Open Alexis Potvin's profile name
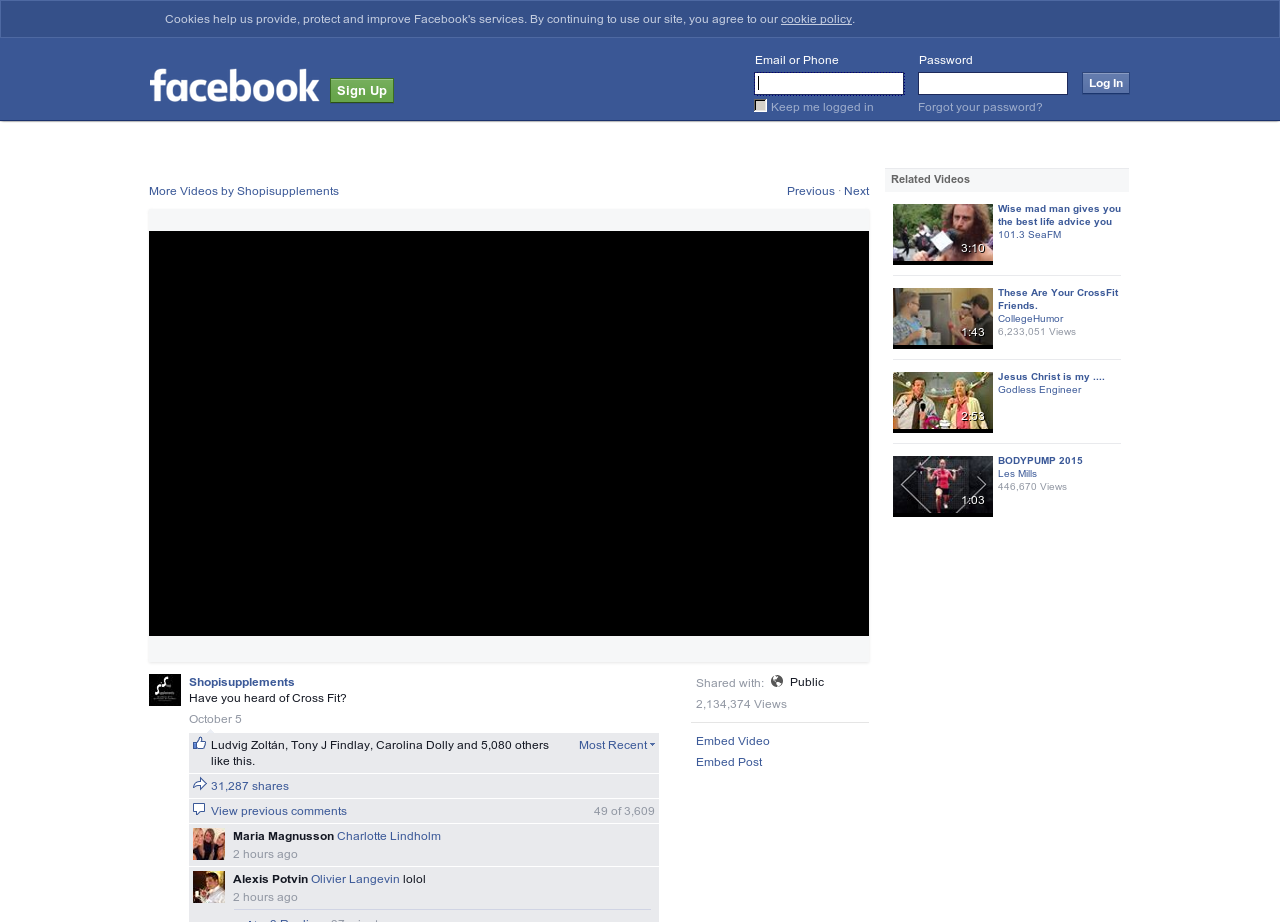This screenshot has height=922, width=1280. coord(270,879)
